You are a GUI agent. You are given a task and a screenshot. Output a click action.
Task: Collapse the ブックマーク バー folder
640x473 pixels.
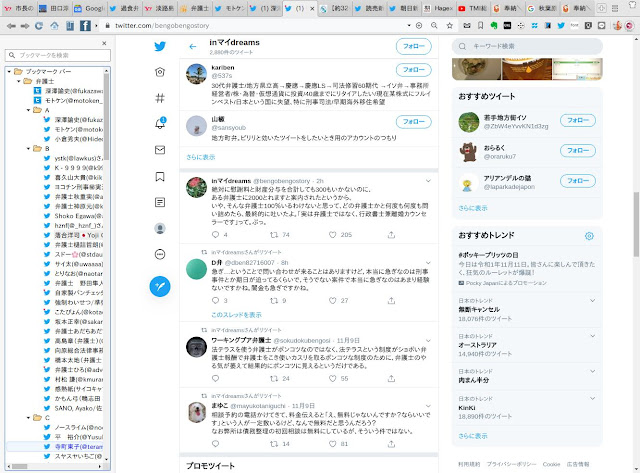pos(9,71)
